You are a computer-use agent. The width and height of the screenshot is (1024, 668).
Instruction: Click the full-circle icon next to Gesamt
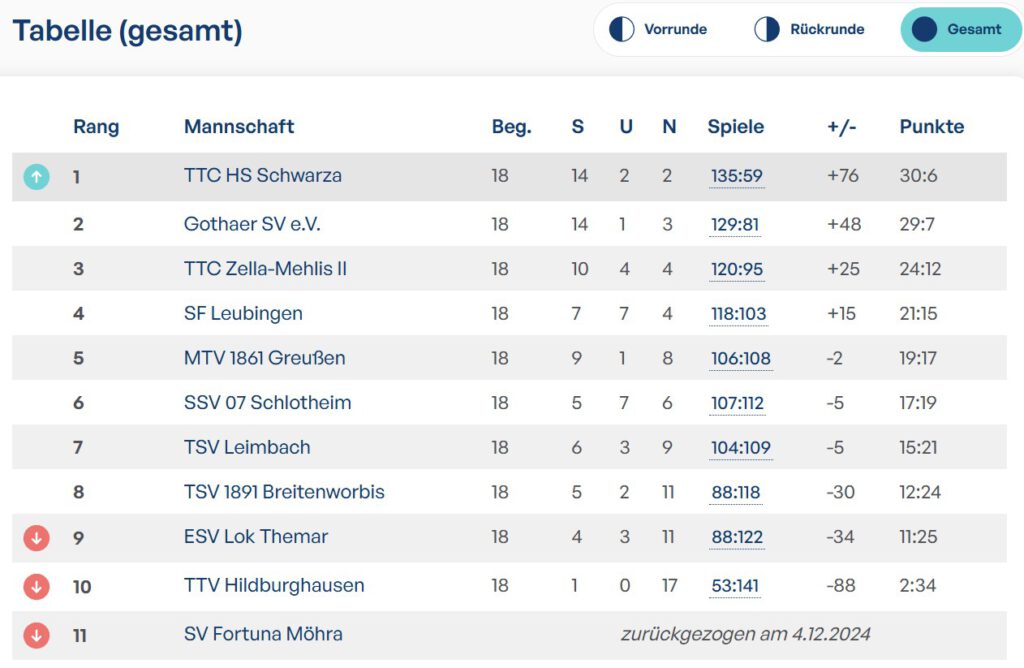click(x=925, y=29)
